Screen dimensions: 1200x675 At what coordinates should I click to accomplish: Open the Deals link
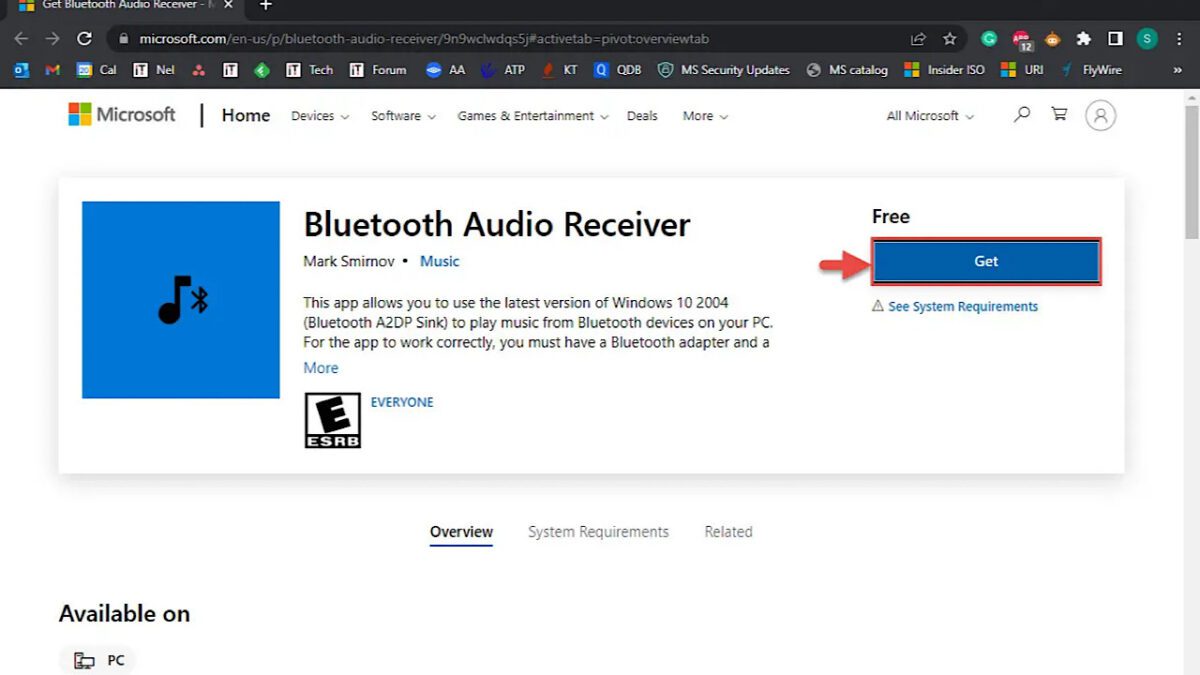[642, 116]
